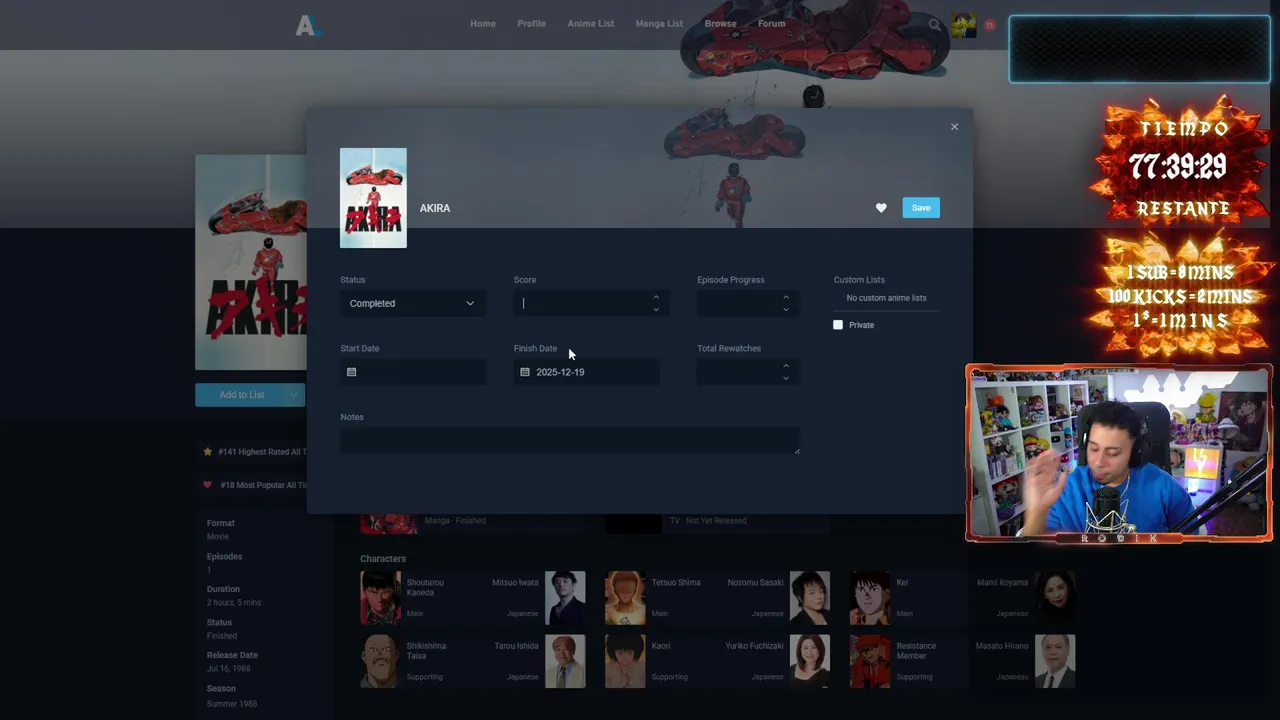Viewport: 1280px width, 720px height.
Task: Open the red notifications badge
Action: coord(989,25)
